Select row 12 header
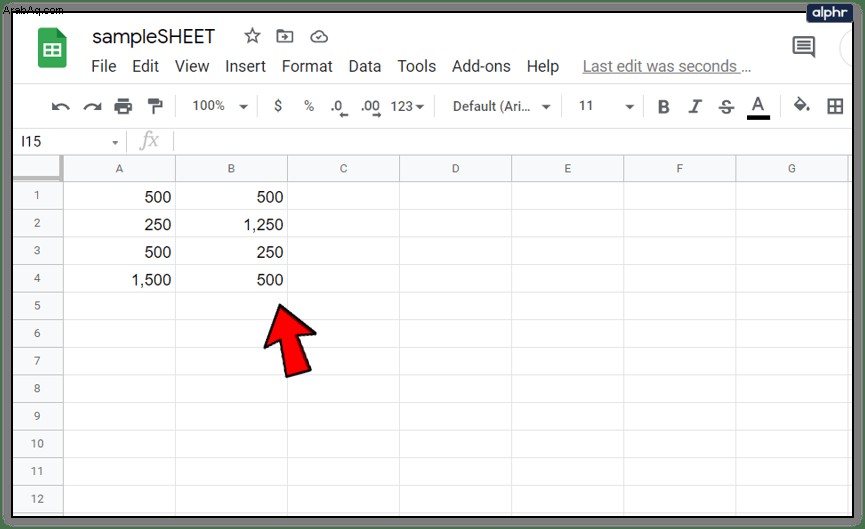865x529 pixels. (x=37, y=499)
